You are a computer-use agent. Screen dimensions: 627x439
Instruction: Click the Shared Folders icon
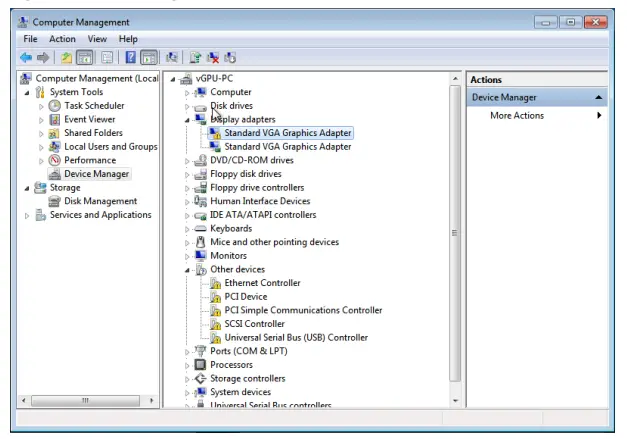(54, 133)
